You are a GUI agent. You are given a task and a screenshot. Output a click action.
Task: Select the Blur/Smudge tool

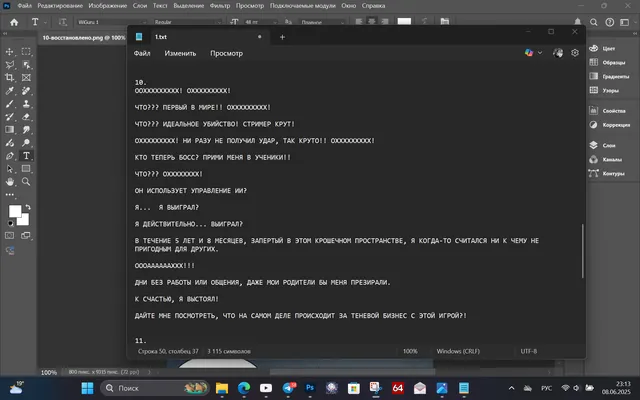coord(26,130)
